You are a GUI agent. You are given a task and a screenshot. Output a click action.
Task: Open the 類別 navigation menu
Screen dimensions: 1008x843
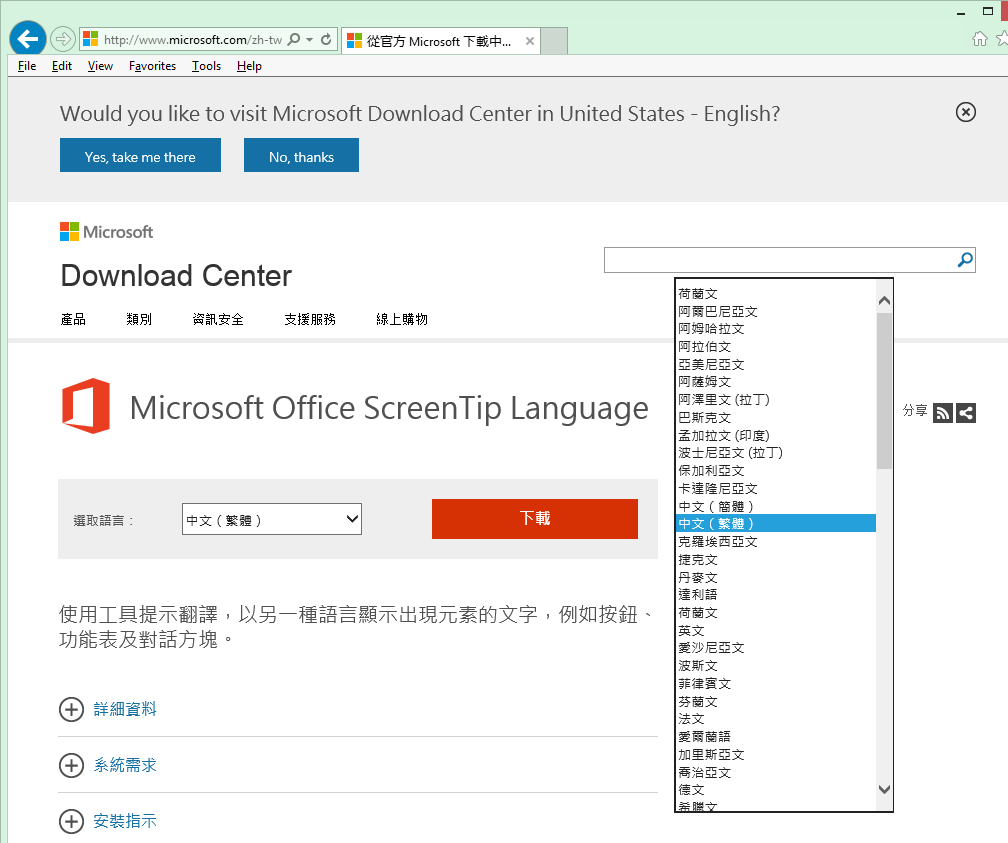[139, 319]
